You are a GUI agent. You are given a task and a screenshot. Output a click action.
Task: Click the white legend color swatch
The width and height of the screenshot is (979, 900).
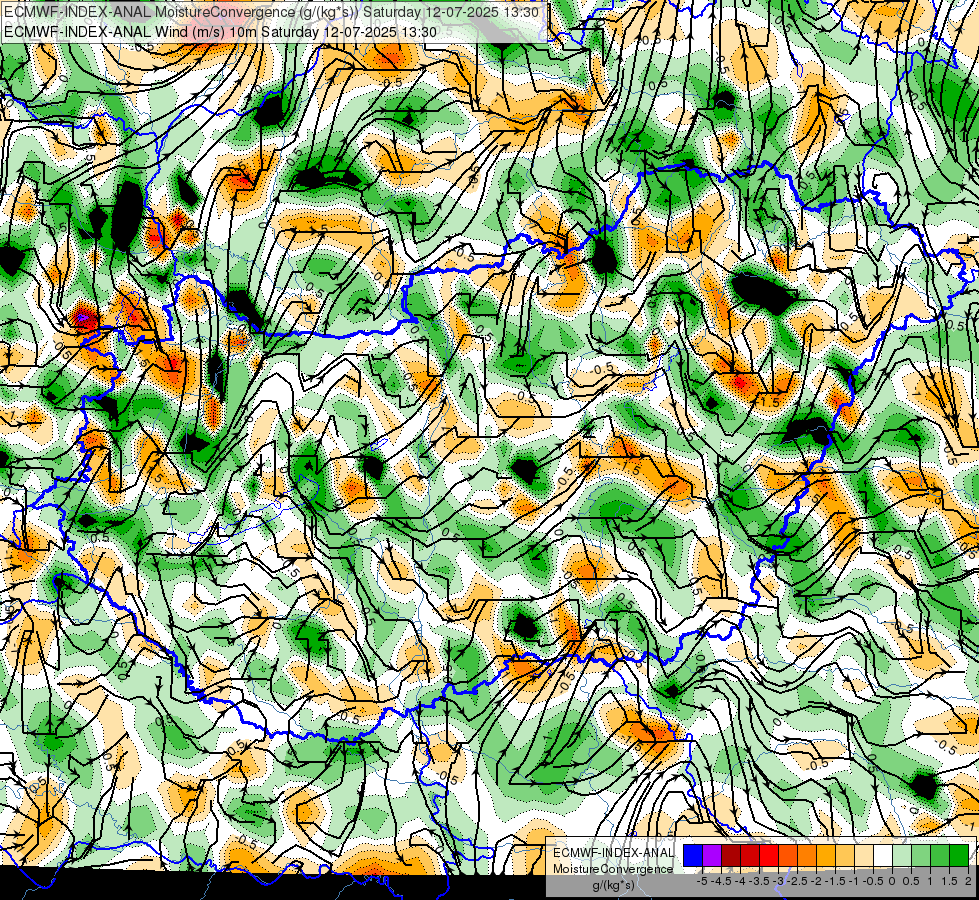(883, 855)
